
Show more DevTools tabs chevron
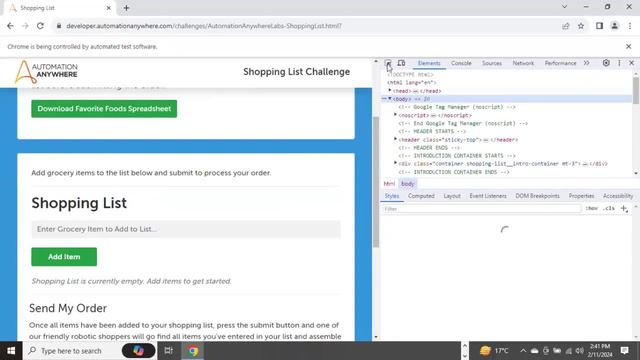[587, 63]
